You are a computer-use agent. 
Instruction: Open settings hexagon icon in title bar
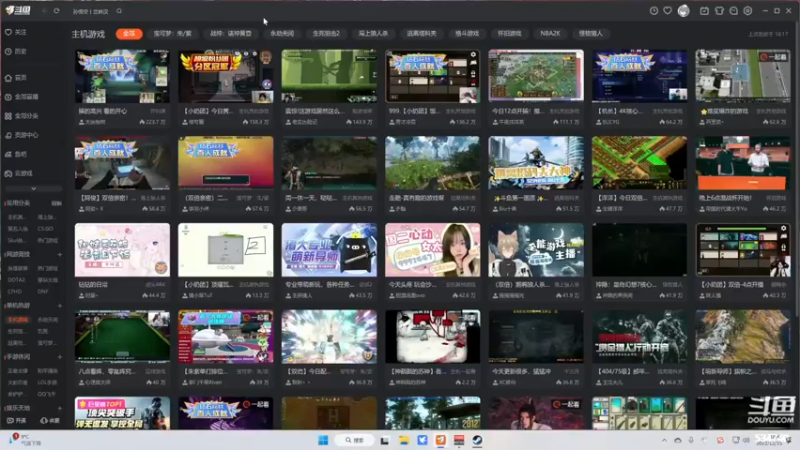747,11
